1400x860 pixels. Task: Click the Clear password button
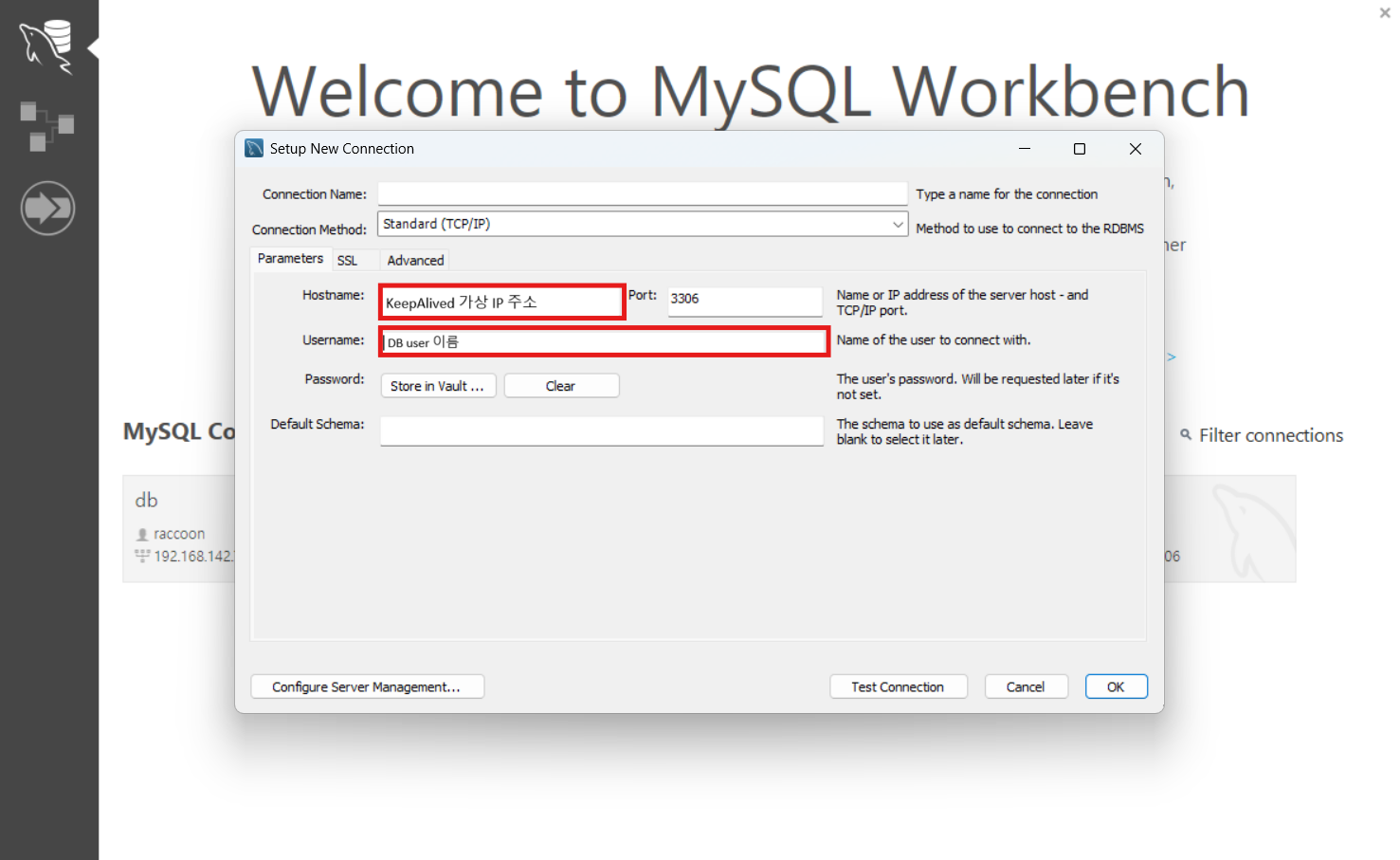tap(561, 386)
